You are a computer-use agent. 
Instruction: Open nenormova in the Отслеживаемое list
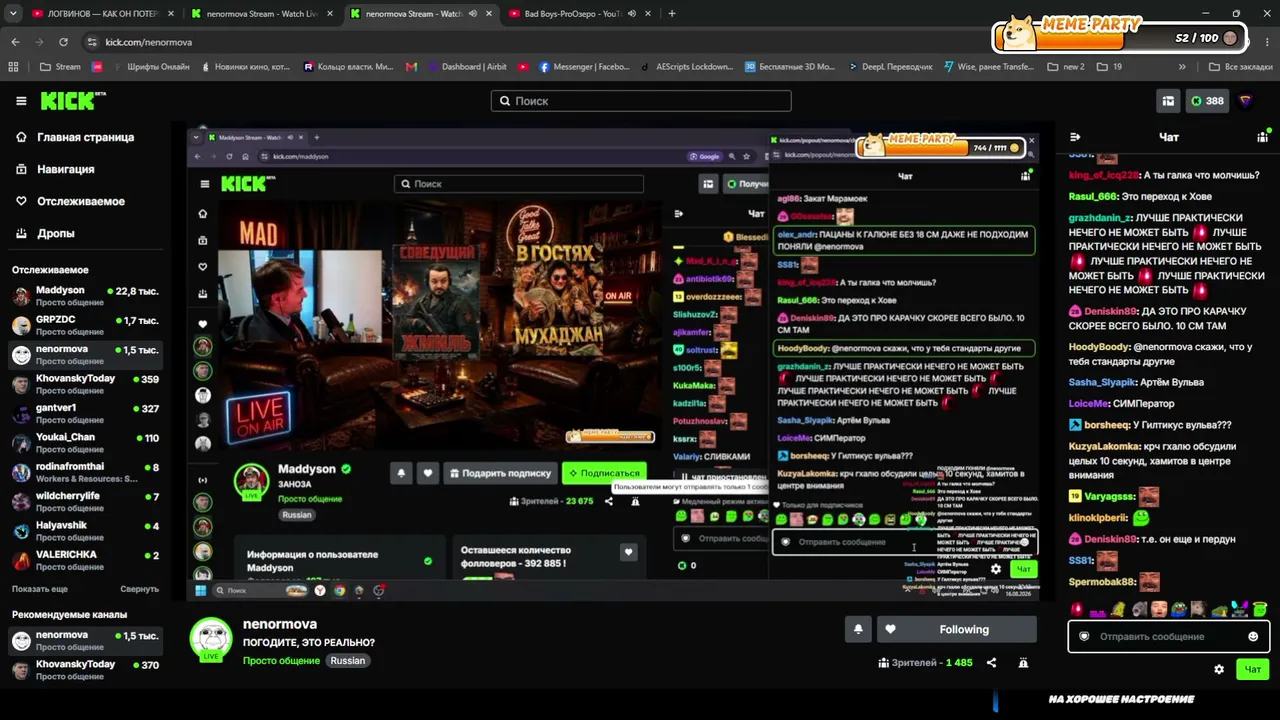click(x=85, y=355)
